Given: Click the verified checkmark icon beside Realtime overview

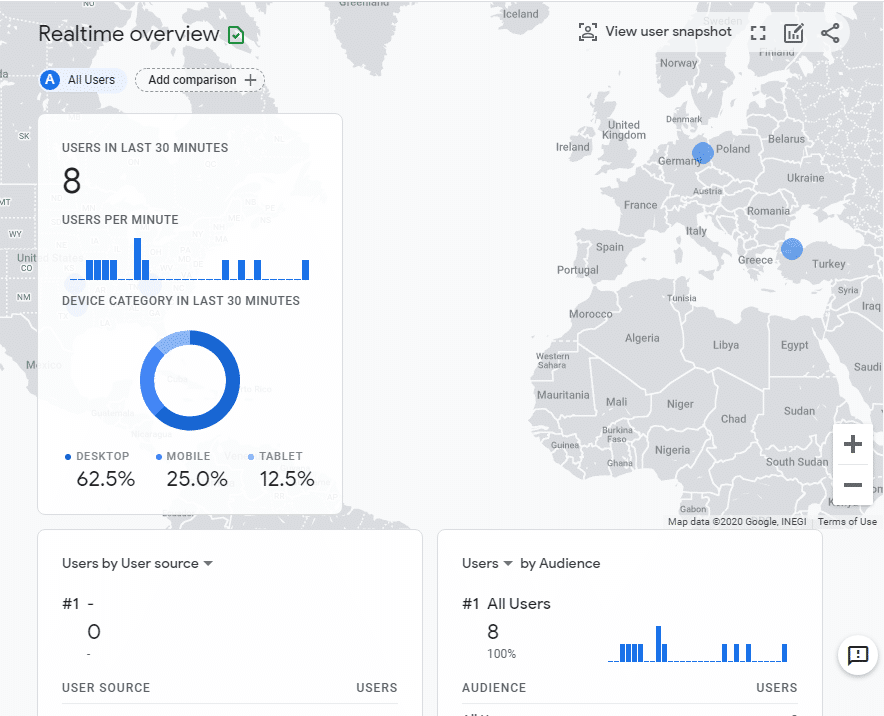Looking at the screenshot, I should click(x=236, y=35).
